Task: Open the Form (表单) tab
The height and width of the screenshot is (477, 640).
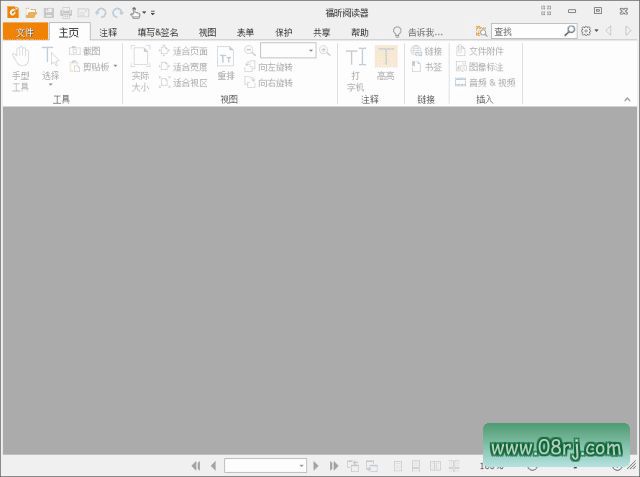Action: tap(245, 32)
